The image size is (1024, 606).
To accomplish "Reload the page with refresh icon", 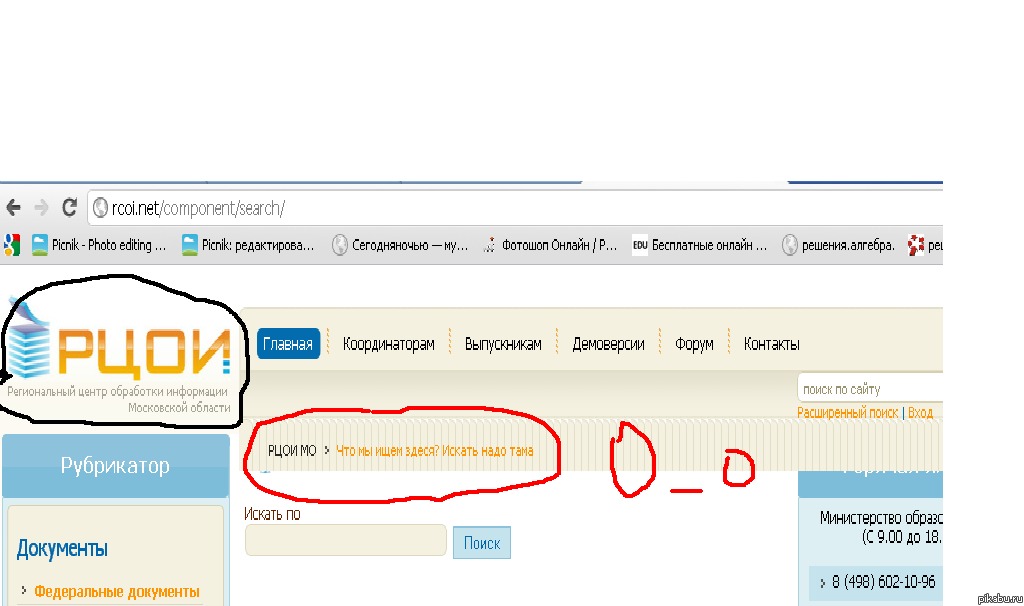I will coord(70,208).
